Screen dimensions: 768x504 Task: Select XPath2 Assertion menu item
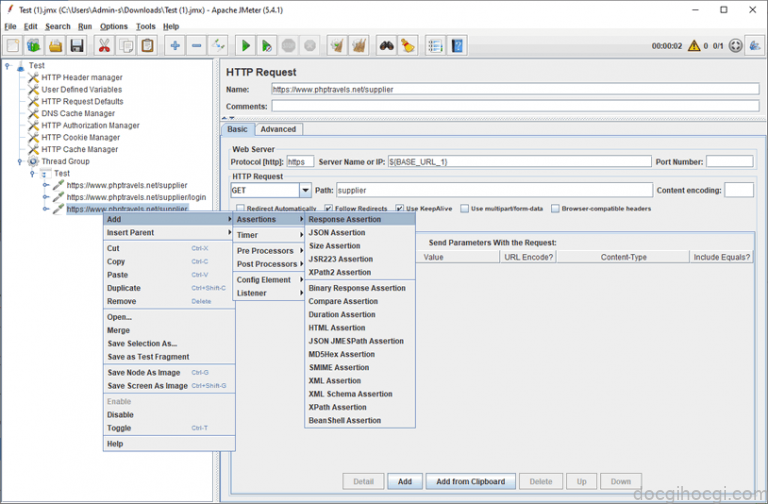pyautogui.click(x=360, y=272)
